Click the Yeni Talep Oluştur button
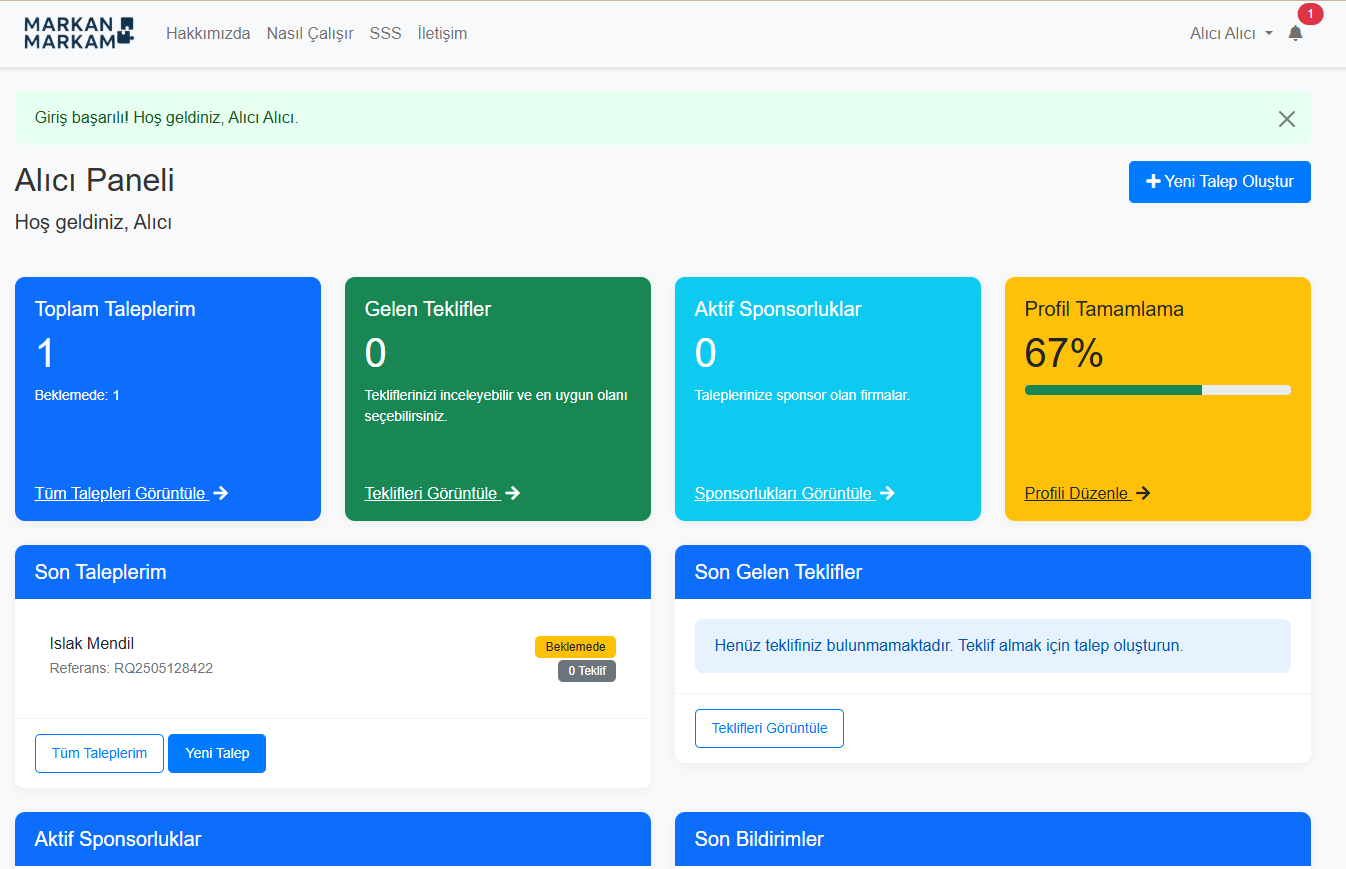The width and height of the screenshot is (1346, 869). tap(1219, 182)
